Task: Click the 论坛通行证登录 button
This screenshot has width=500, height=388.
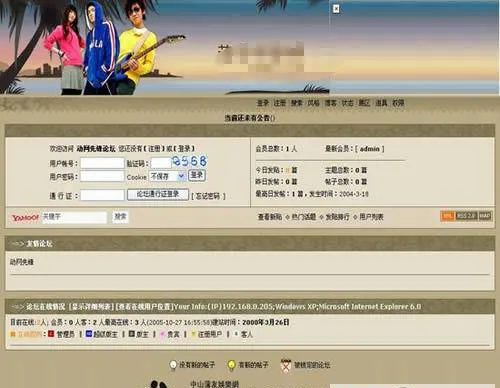Action: point(158,194)
